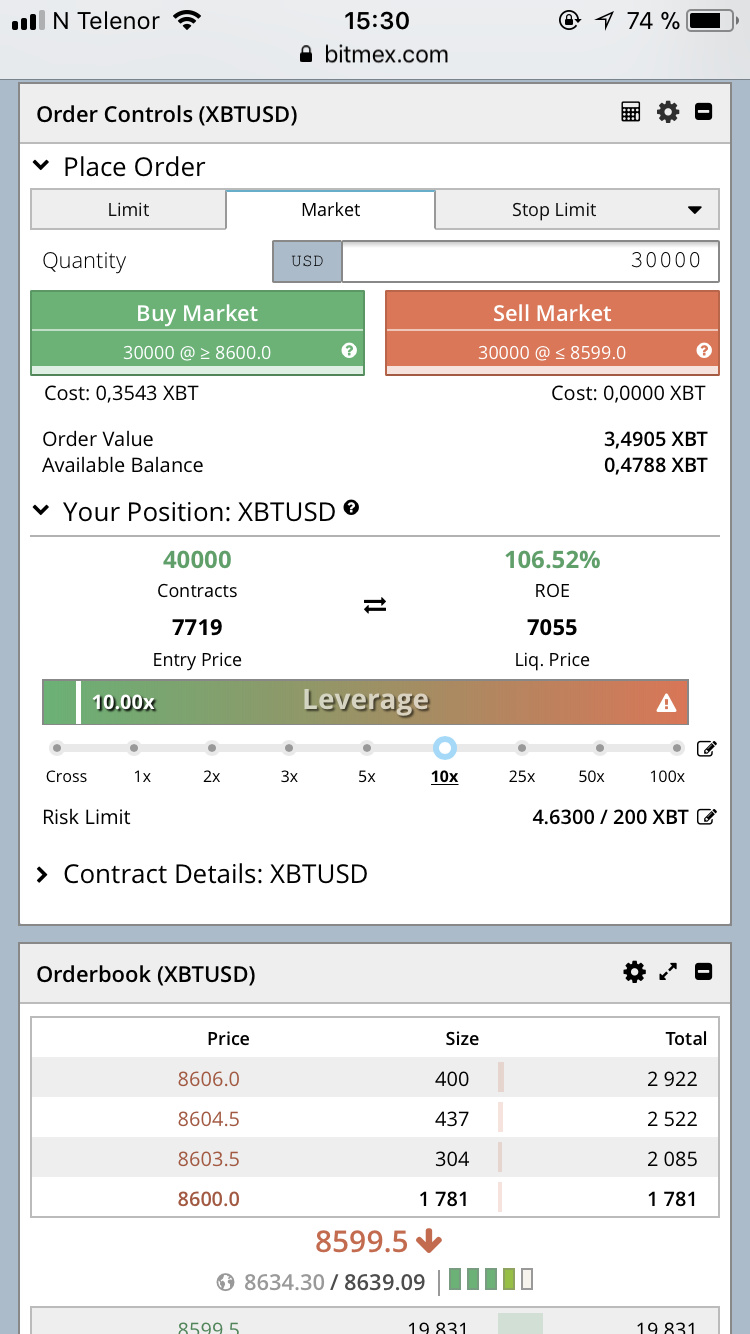Click the Risk Limit value 4.6300 / 200 XBT
This screenshot has height=1334, width=750.
(x=610, y=817)
